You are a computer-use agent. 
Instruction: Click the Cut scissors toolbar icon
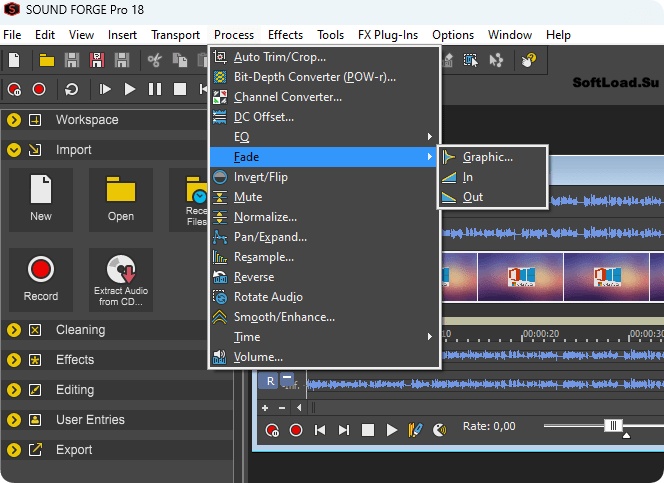[154, 60]
